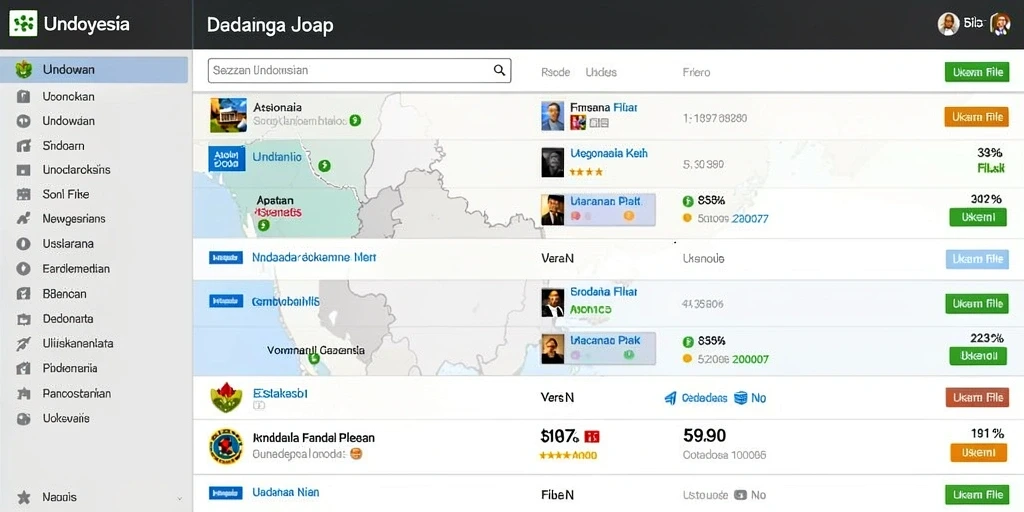
Task: Open the Uconockan sidebar icon
Action: click(24, 97)
